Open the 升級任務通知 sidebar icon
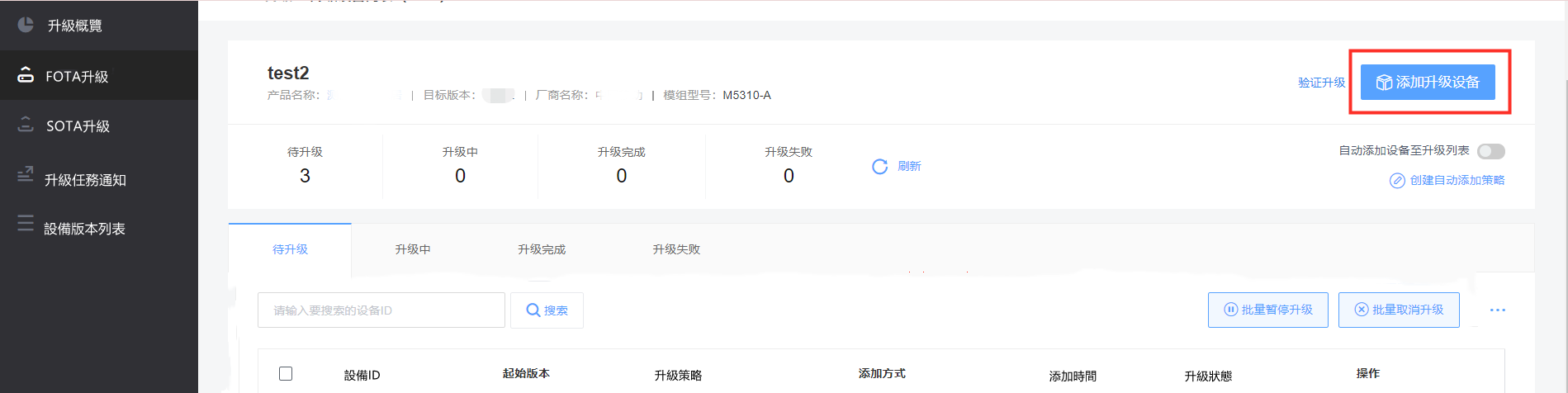 coord(26,175)
